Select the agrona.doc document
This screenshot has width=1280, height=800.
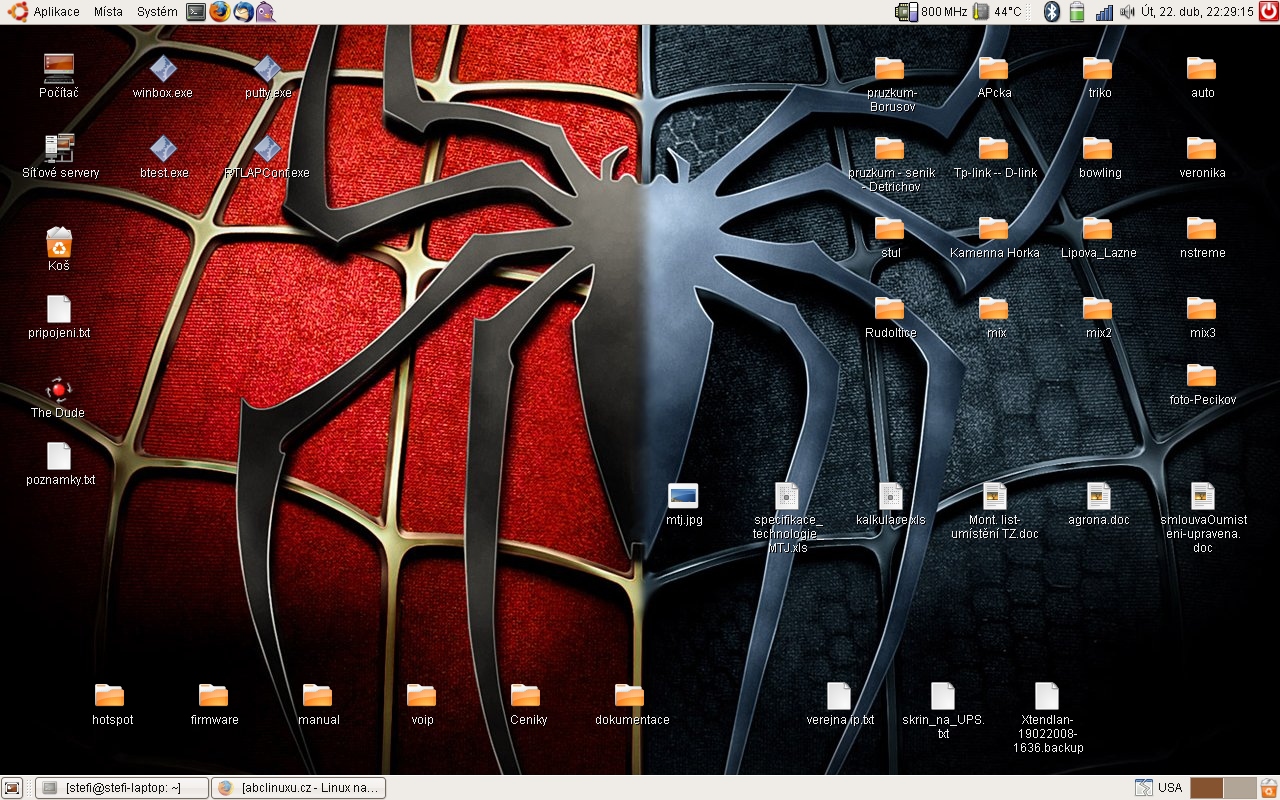(1098, 505)
